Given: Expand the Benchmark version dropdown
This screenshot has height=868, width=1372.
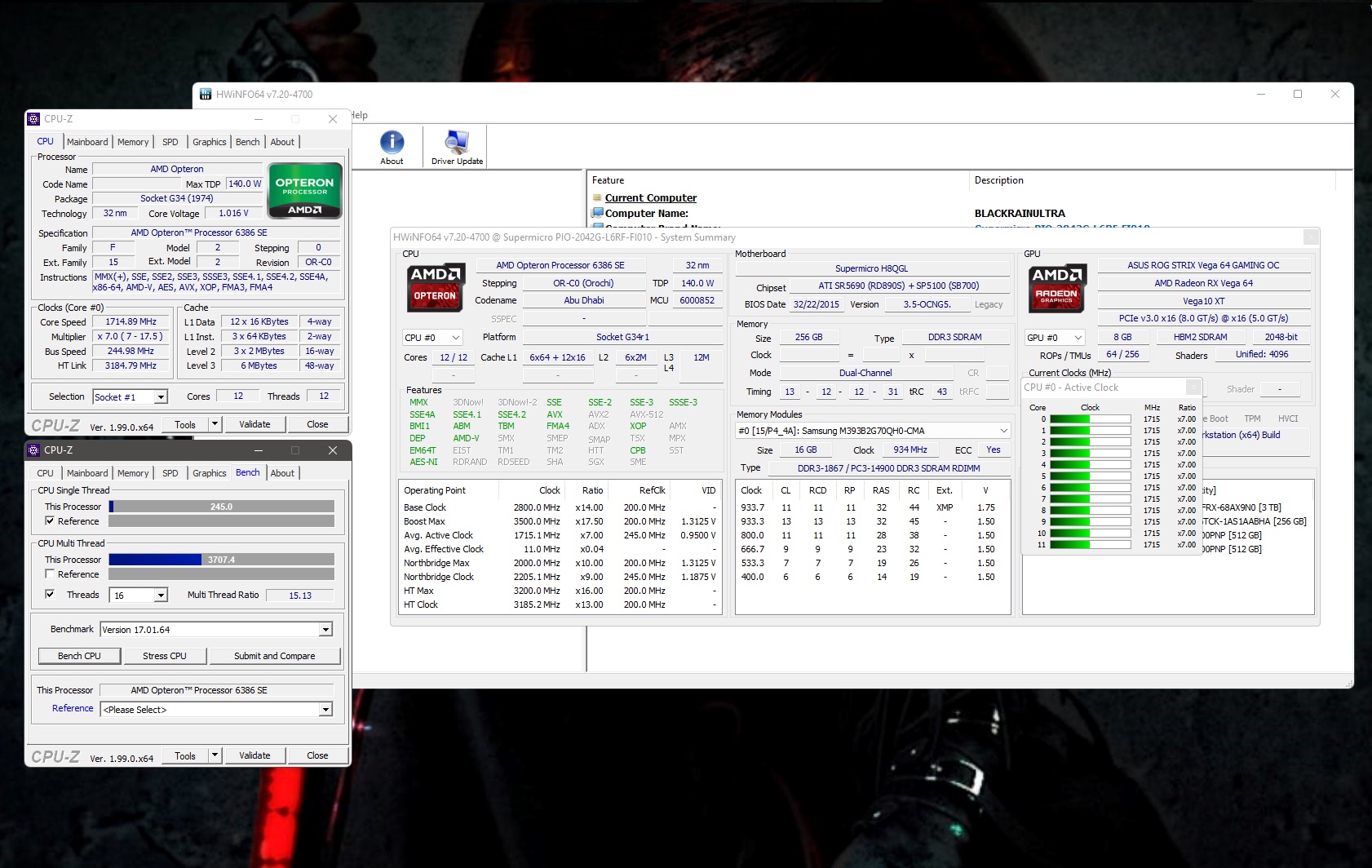Looking at the screenshot, I should [x=325, y=630].
